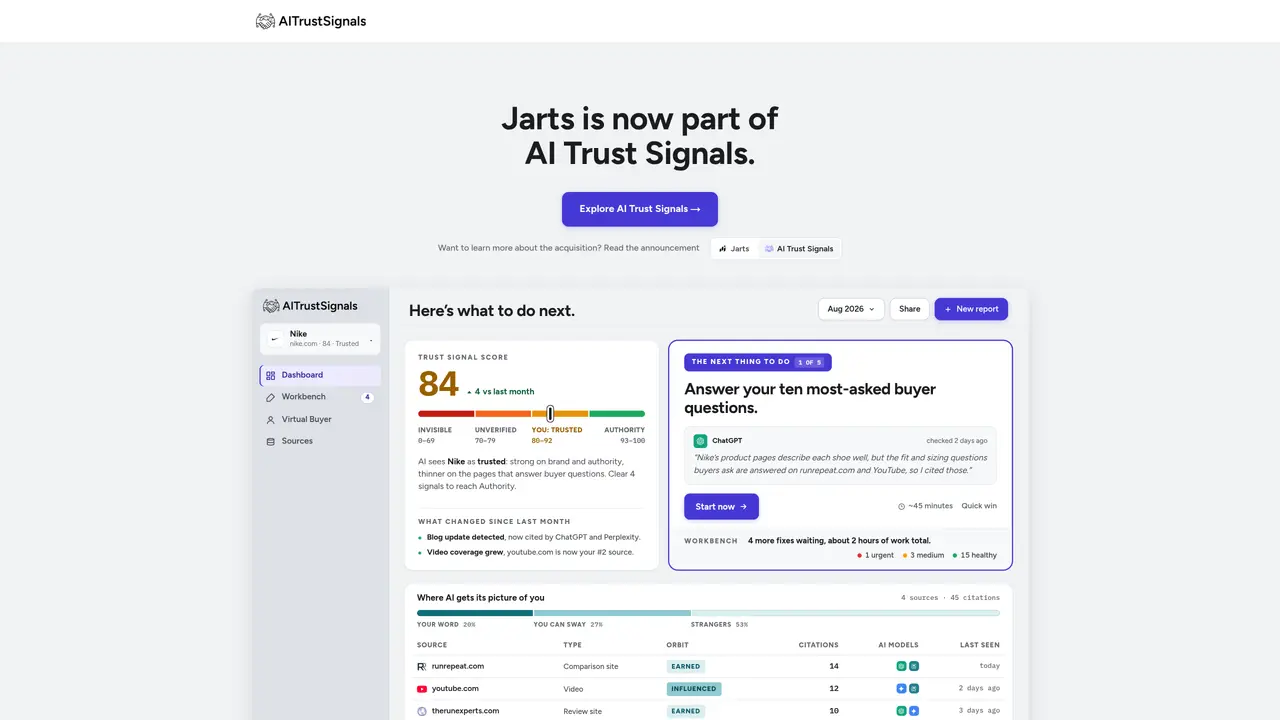Click the "Review site" type cell

[x=582, y=711]
